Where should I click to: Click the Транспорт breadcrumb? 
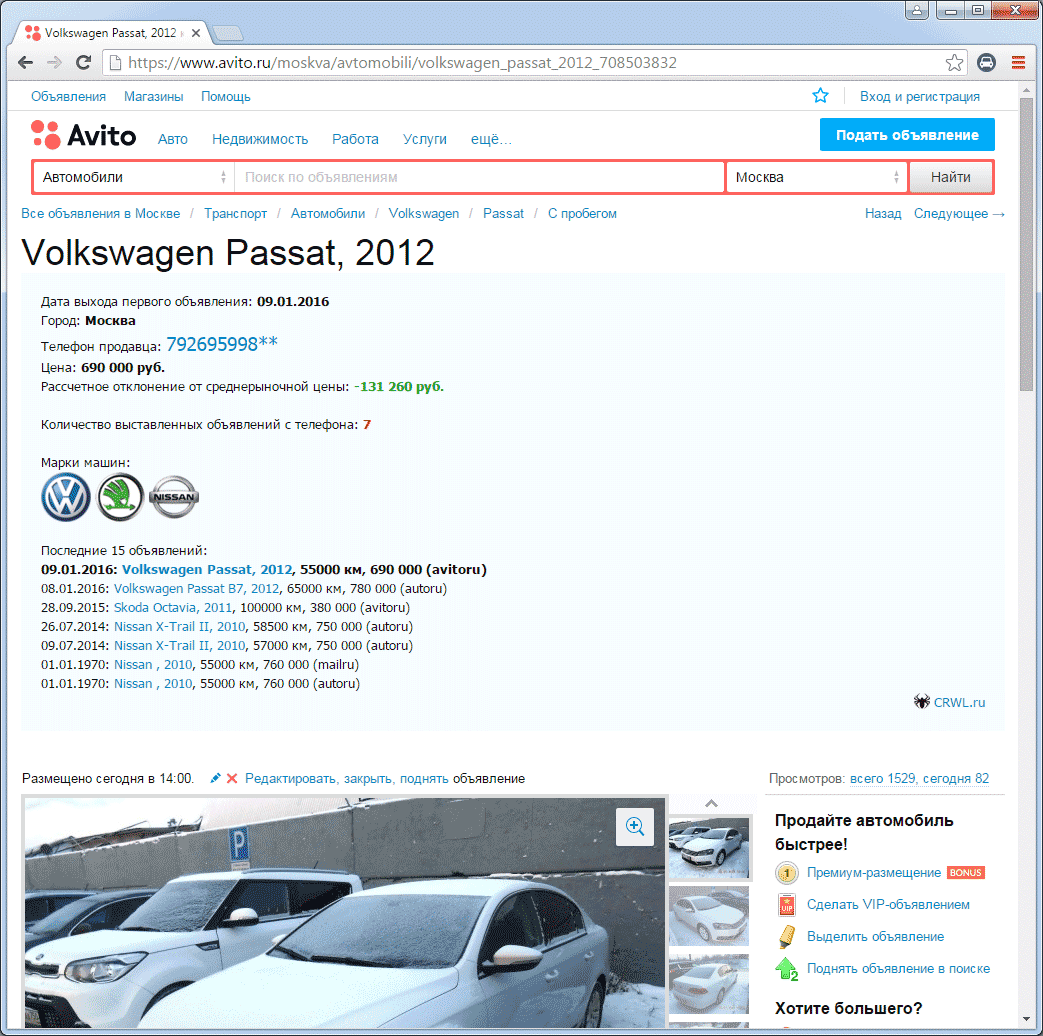(235, 214)
